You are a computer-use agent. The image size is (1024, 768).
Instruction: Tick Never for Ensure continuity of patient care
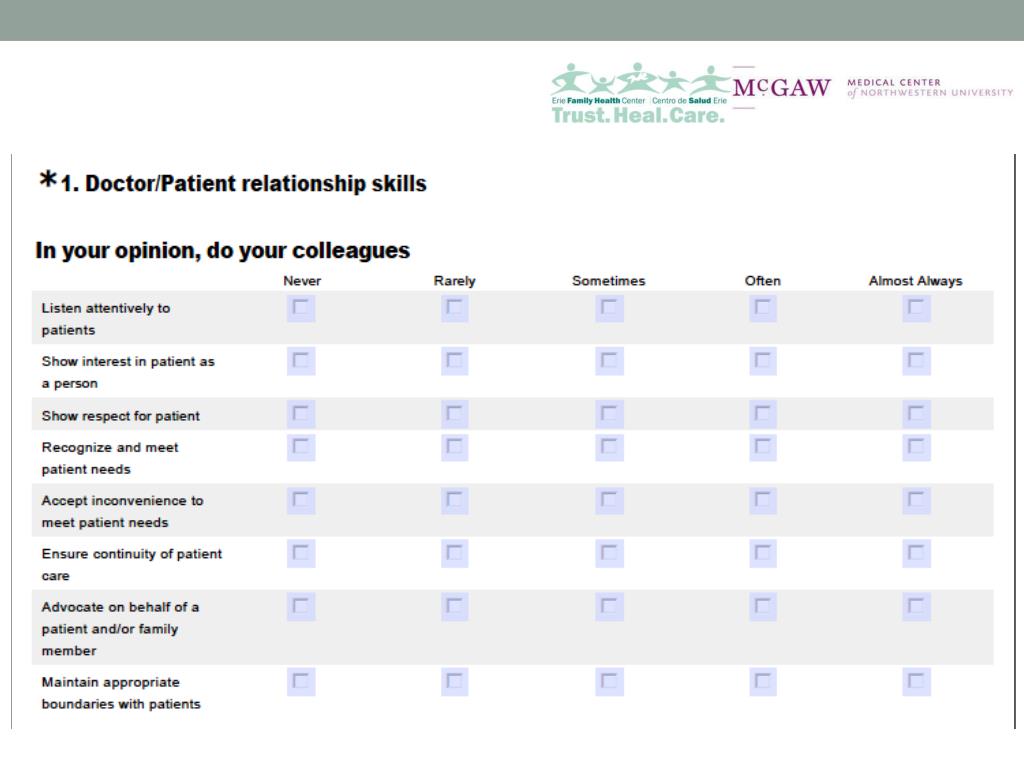click(x=301, y=553)
